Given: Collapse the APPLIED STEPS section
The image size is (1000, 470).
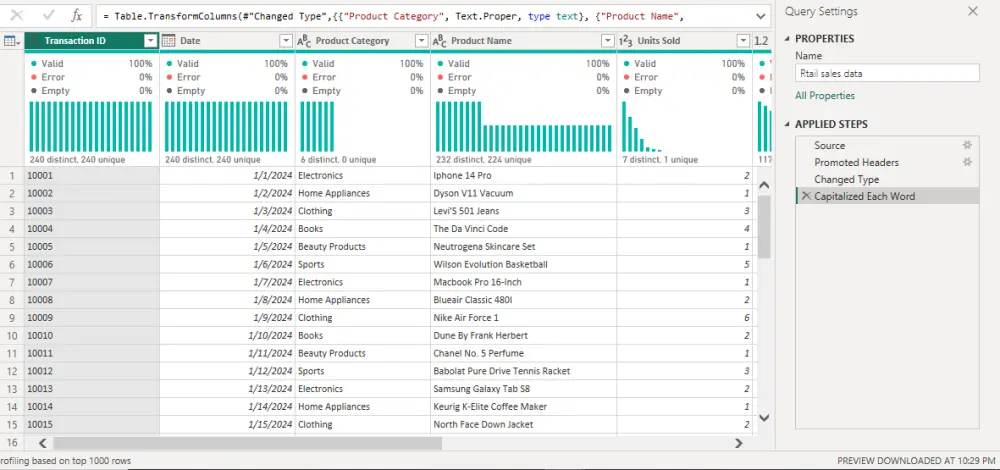Looking at the screenshot, I should pyautogui.click(x=786, y=124).
